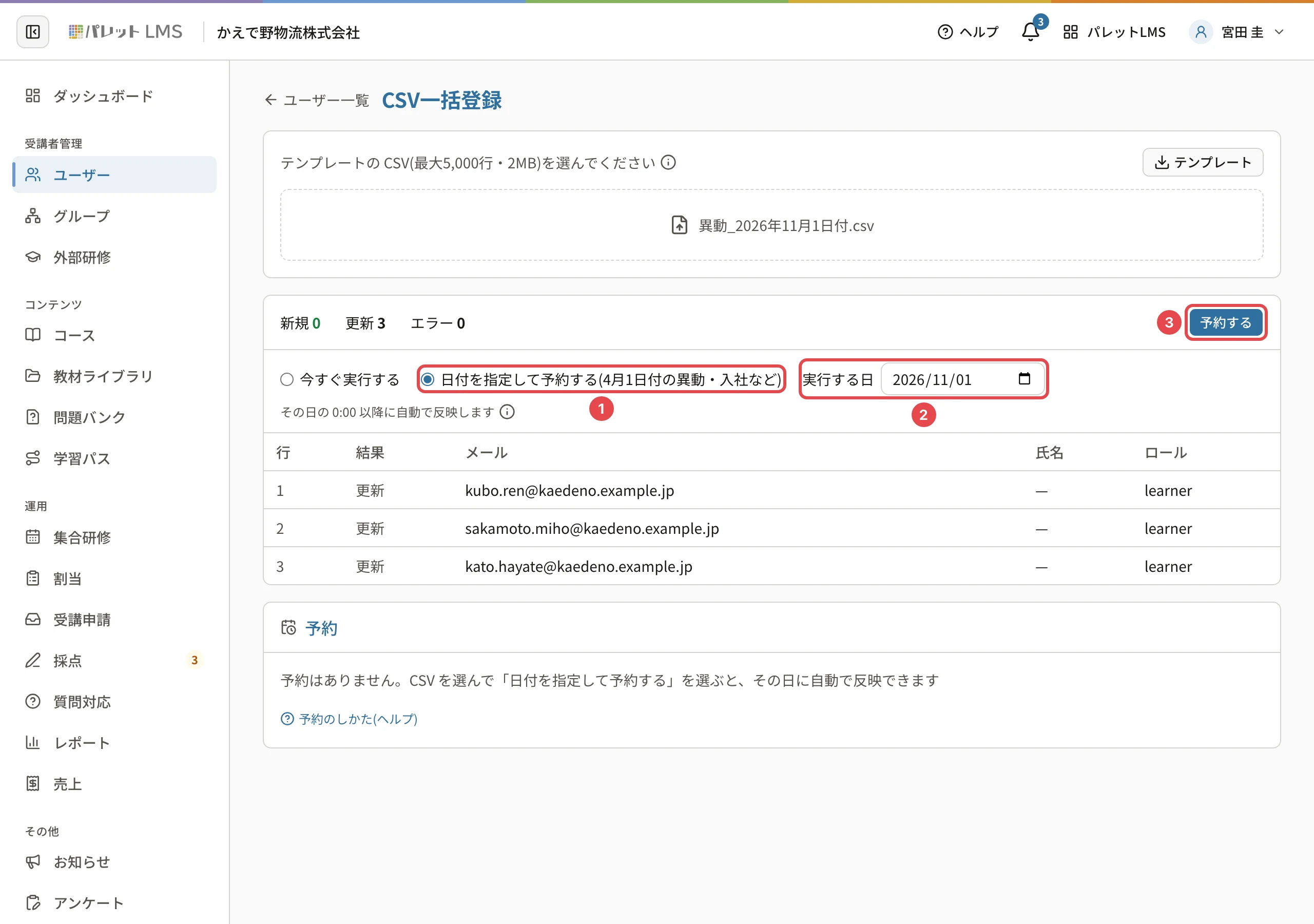Click the 割当 clipboard icon
The image size is (1314, 924).
point(33,578)
